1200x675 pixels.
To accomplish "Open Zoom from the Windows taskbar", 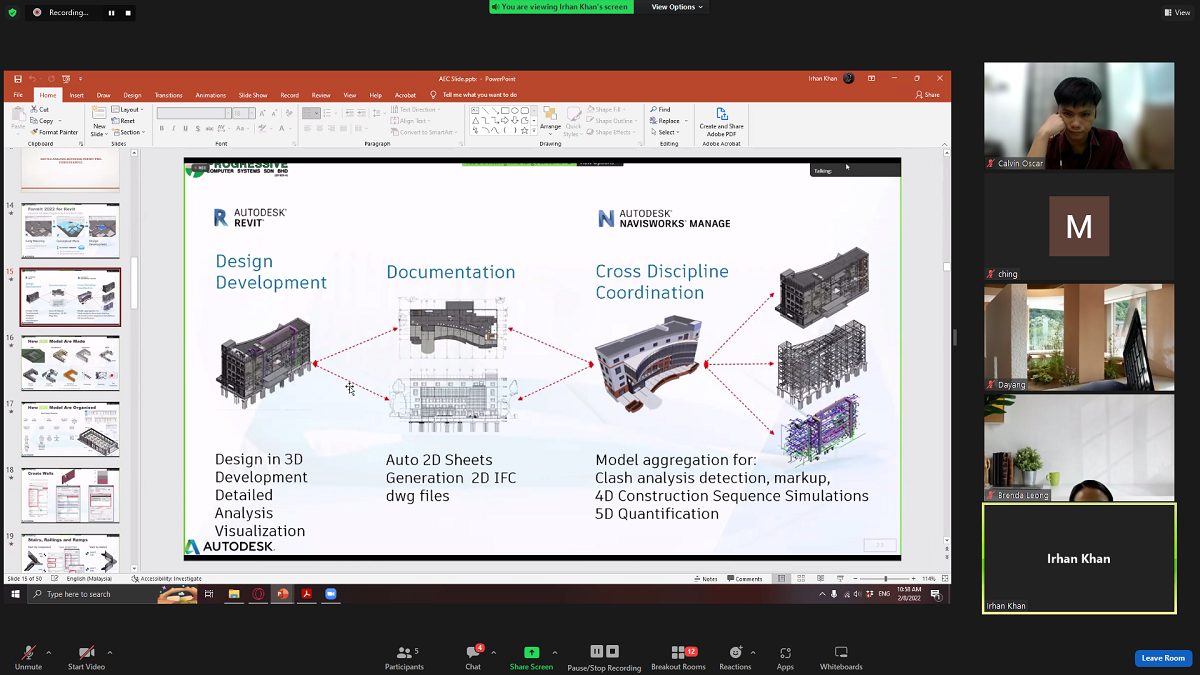I will click(331, 594).
